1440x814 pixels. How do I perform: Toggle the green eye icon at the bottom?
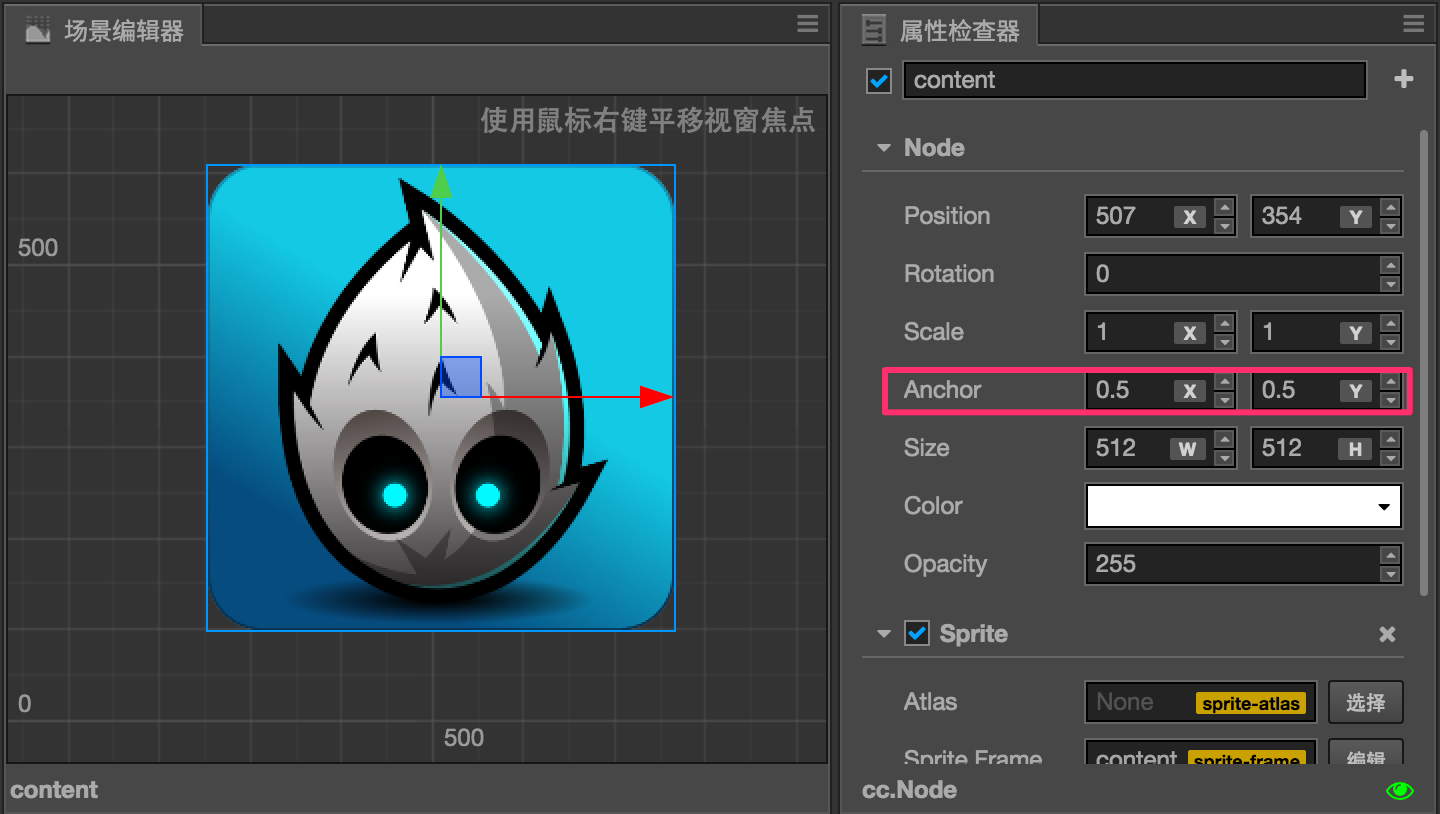(1400, 791)
